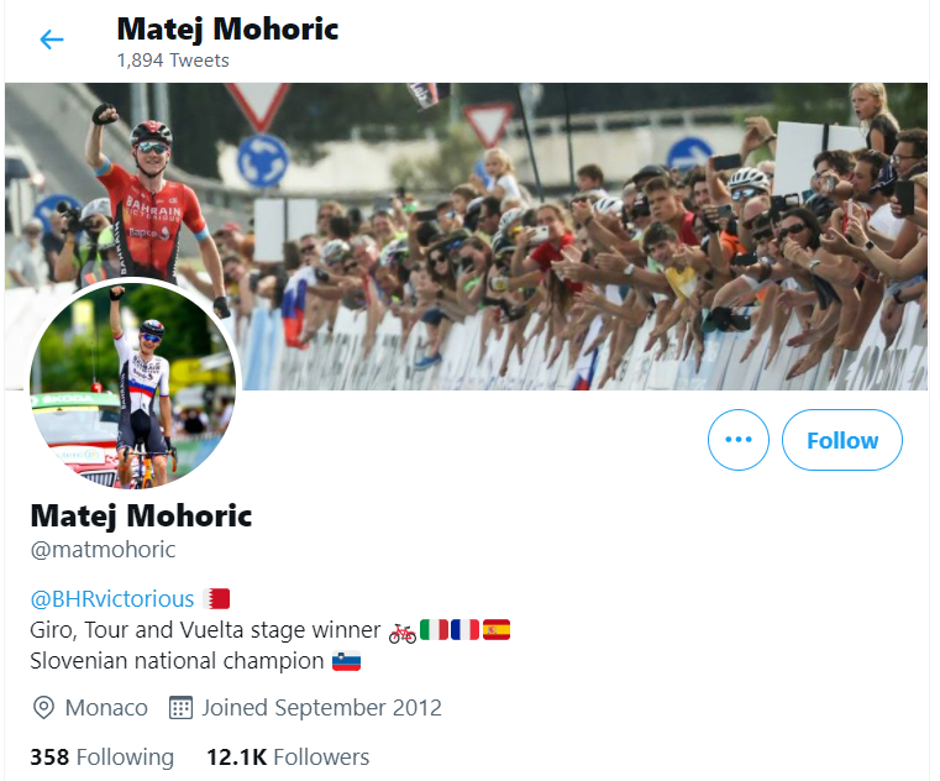Image resolution: width=940 pixels, height=781 pixels.
Task: Click the Italian flag emoji in the bio
Action: [436, 628]
